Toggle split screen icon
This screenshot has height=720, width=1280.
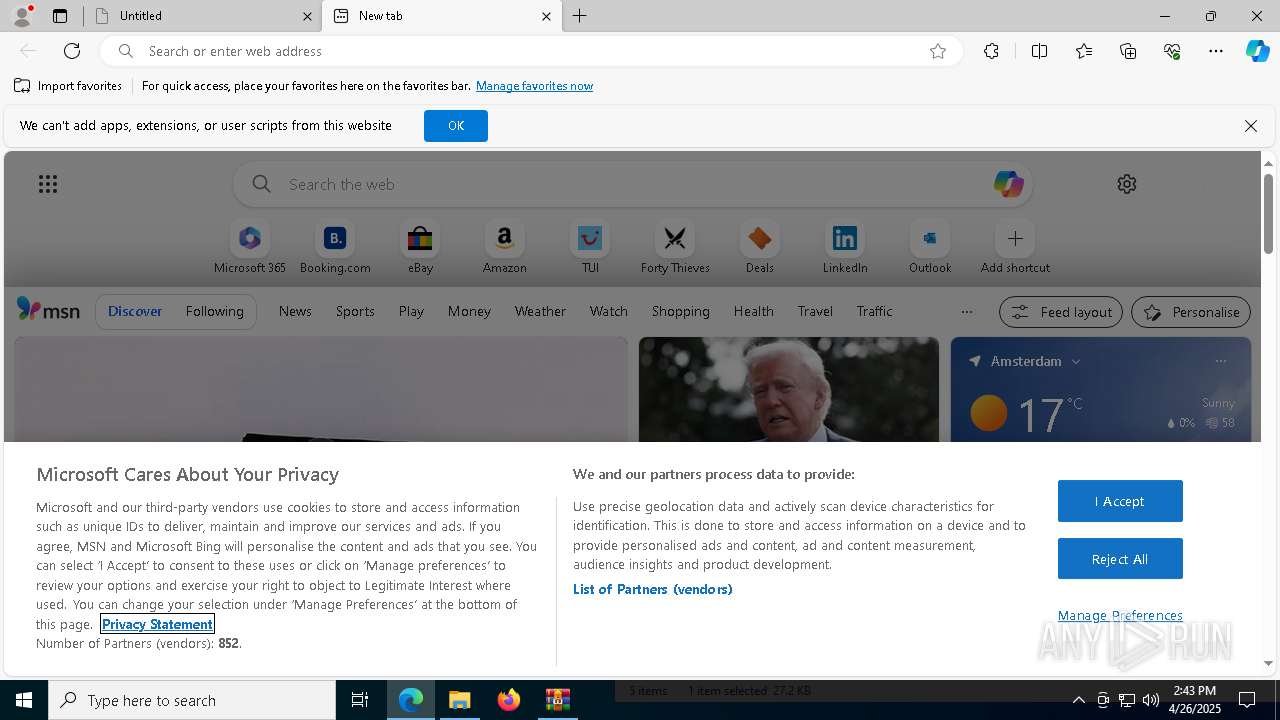[x=1039, y=51]
